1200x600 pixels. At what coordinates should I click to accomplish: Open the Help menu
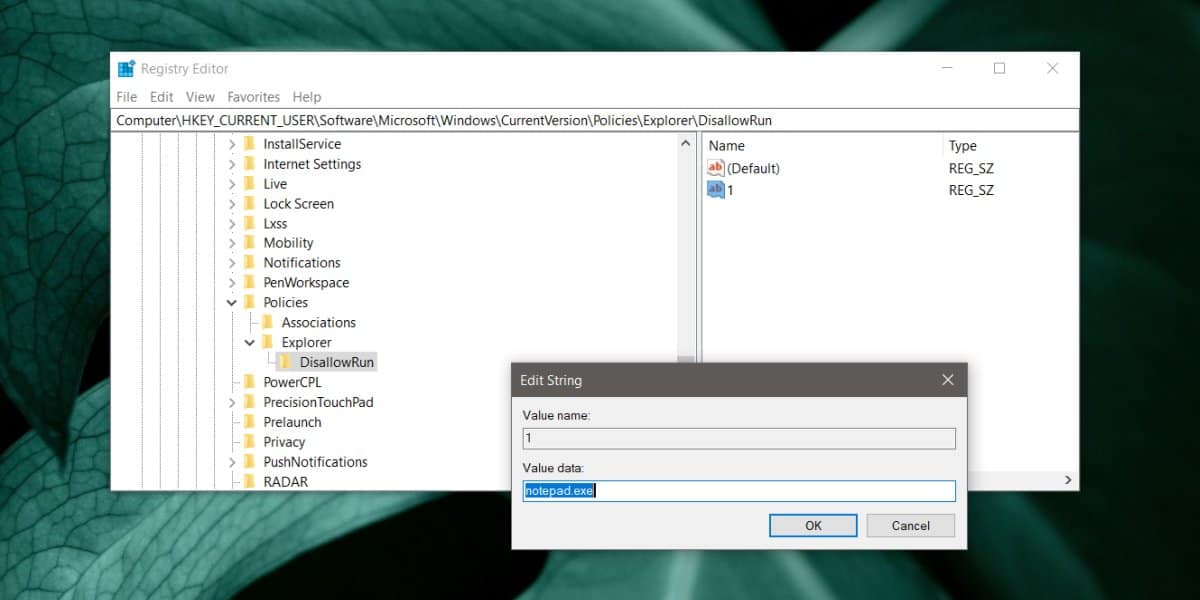point(307,97)
